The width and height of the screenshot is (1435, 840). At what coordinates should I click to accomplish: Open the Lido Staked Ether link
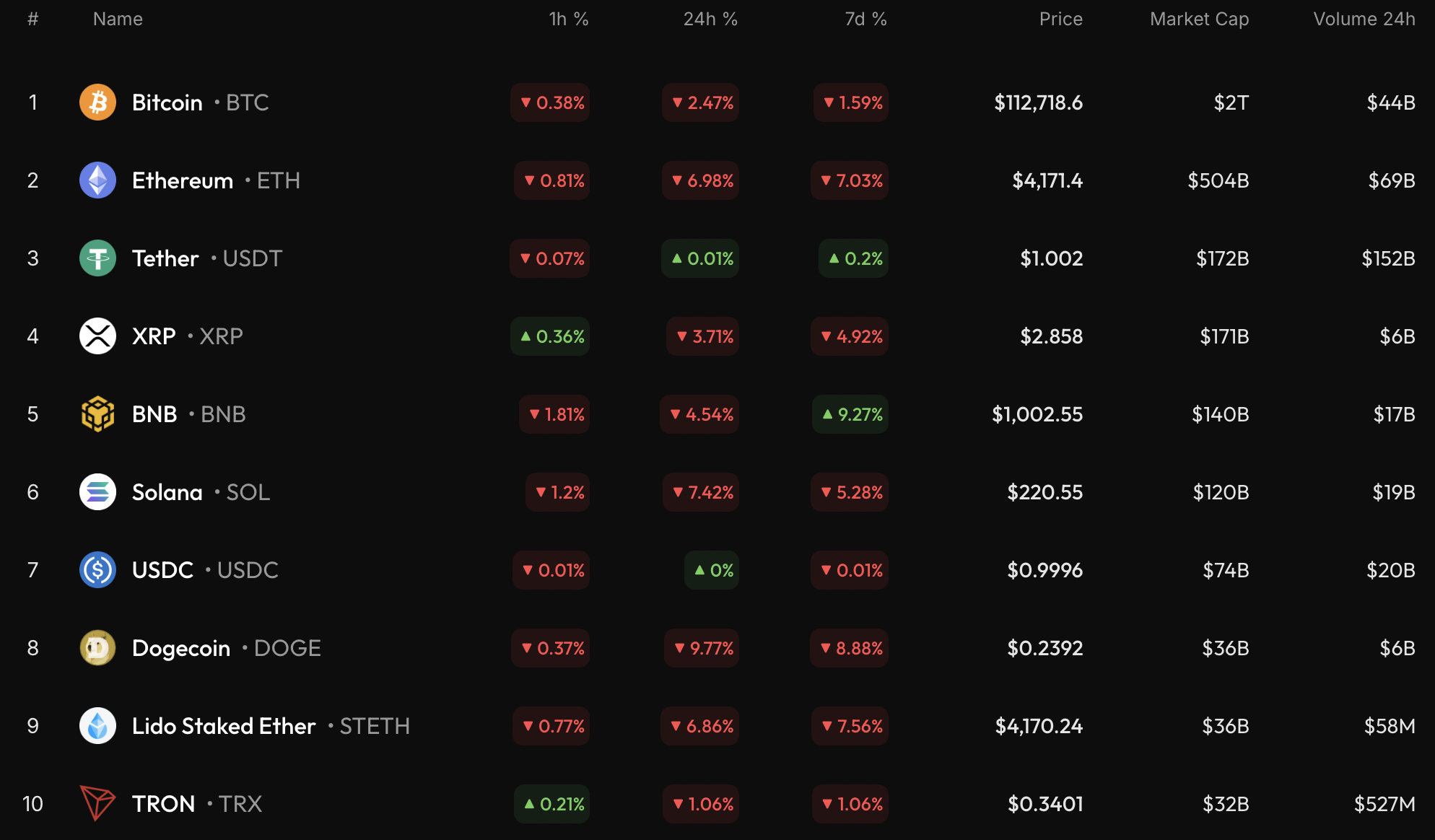pyautogui.click(x=224, y=726)
